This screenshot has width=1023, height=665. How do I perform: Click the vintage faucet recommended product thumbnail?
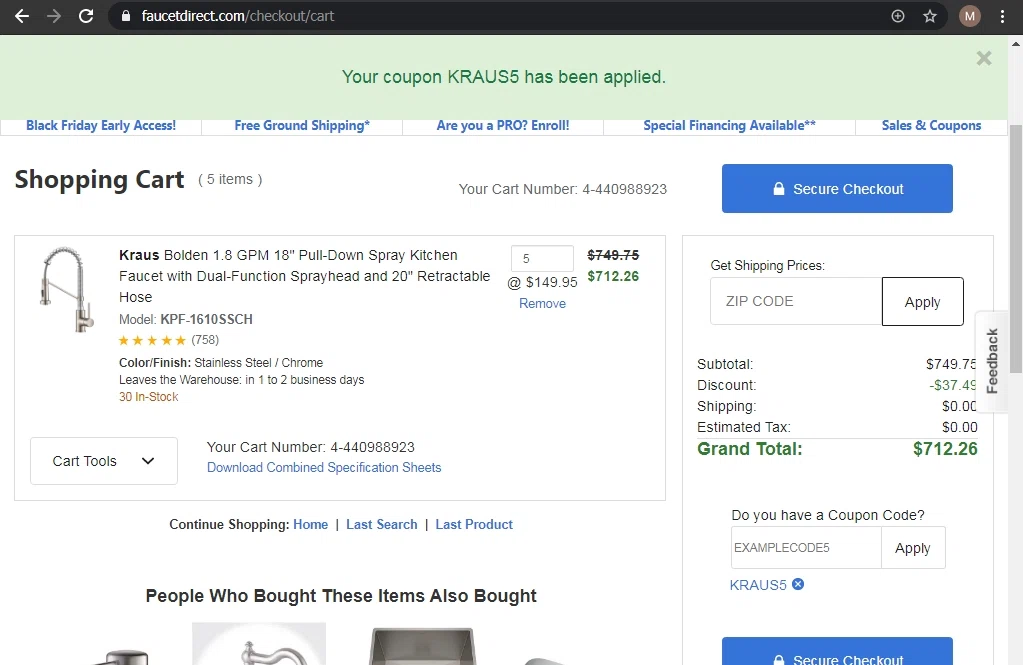coord(259,643)
